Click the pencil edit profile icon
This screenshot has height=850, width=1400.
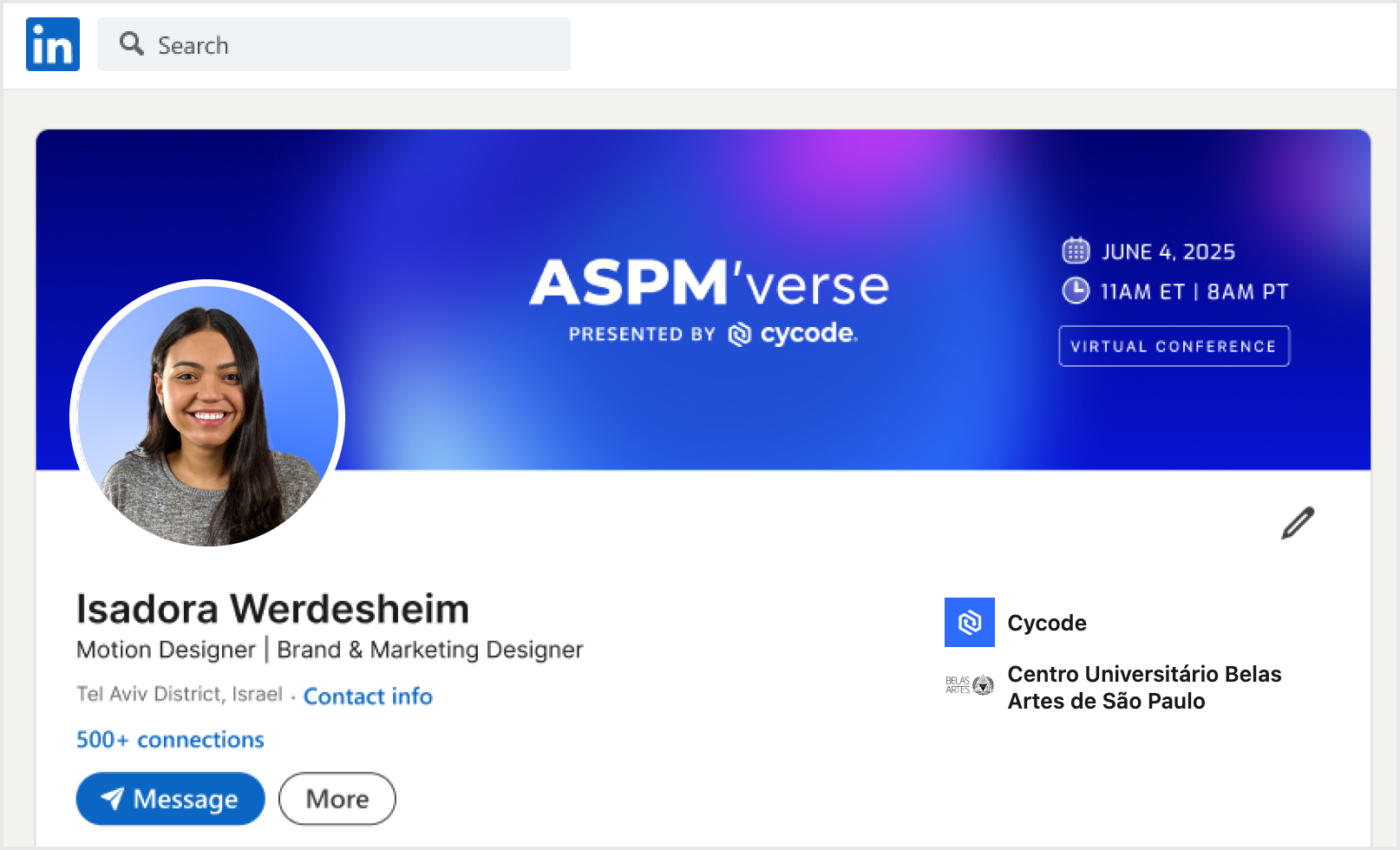[x=1298, y=523]
